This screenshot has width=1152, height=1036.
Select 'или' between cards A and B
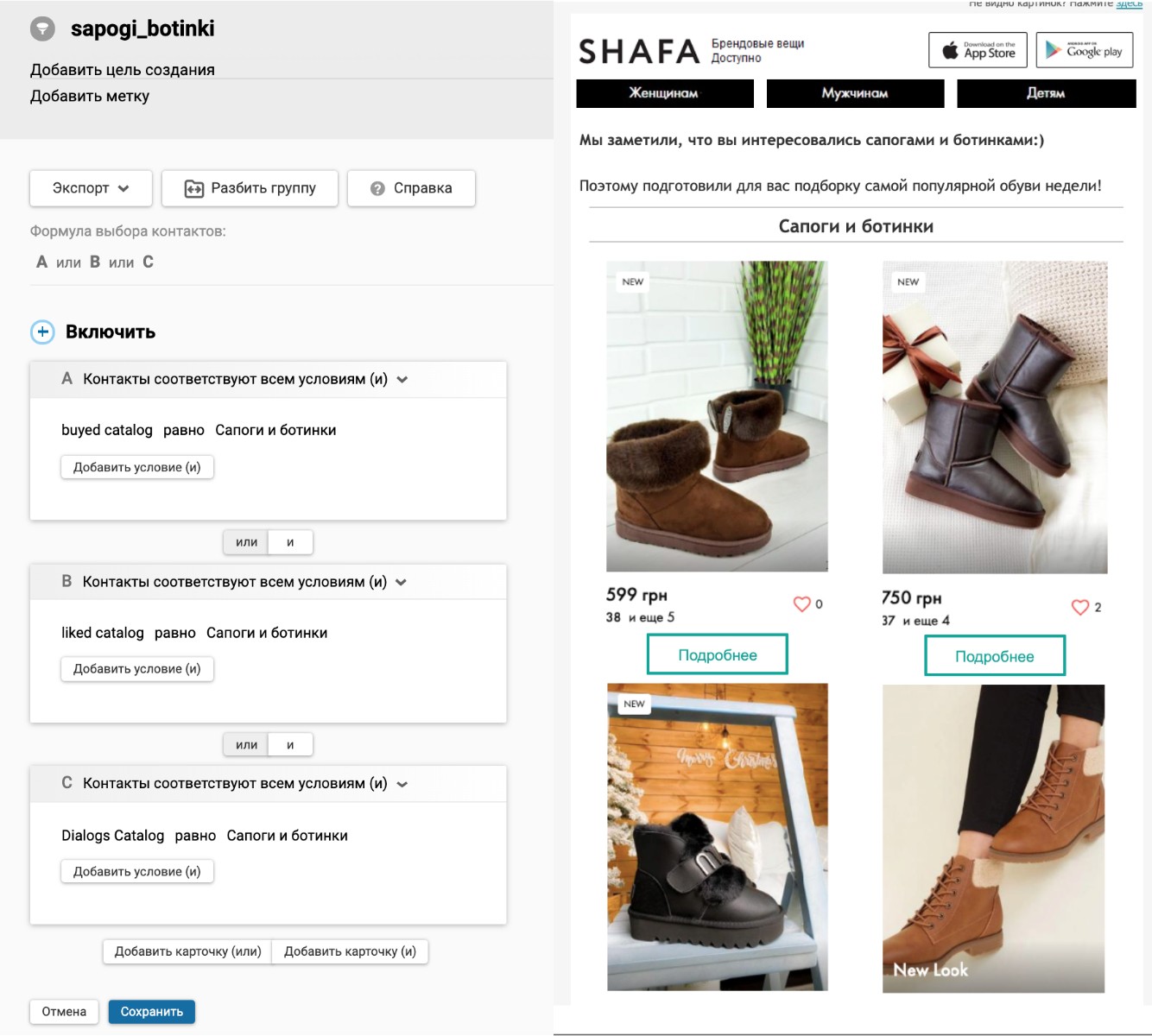(x=246, y=542)
